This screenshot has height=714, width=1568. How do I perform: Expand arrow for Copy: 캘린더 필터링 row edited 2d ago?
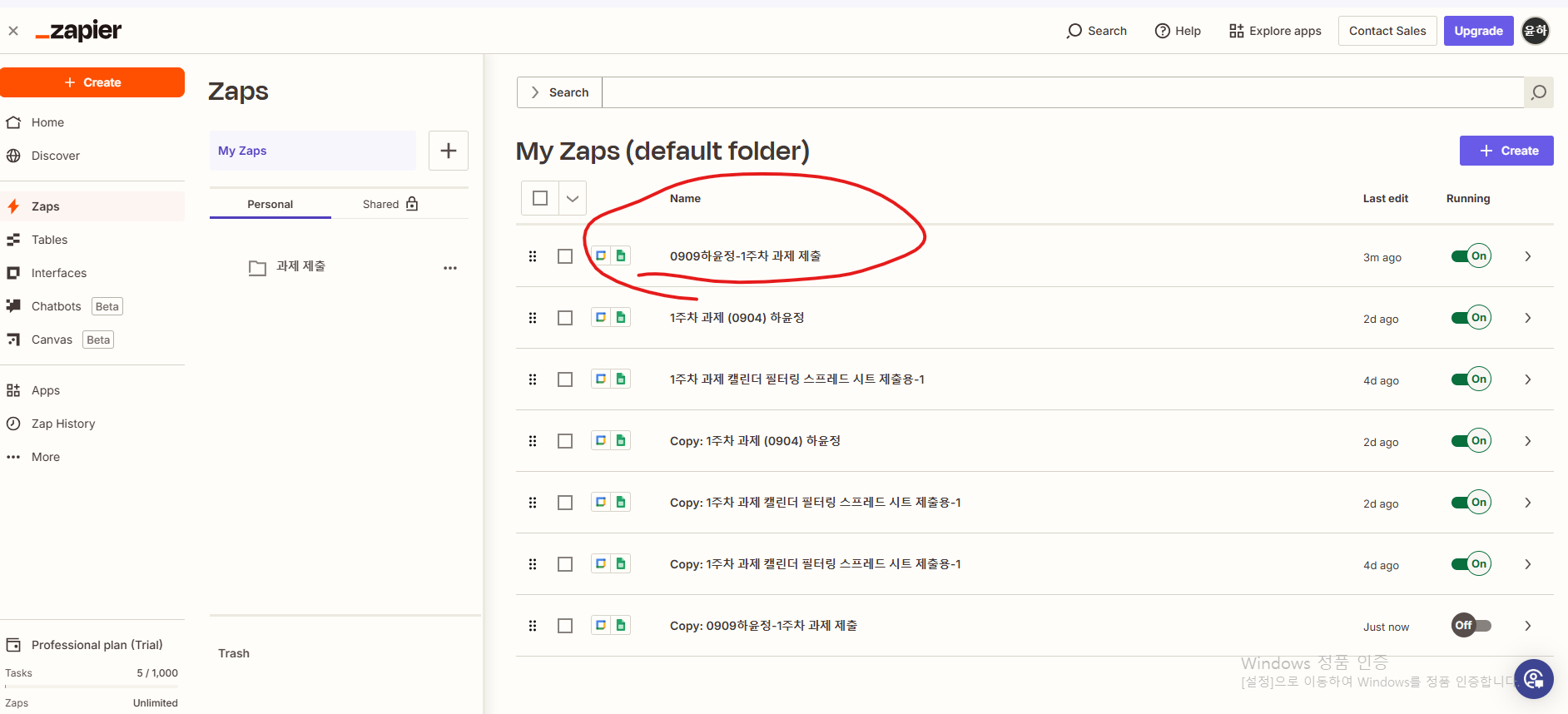pos(1528,503)
